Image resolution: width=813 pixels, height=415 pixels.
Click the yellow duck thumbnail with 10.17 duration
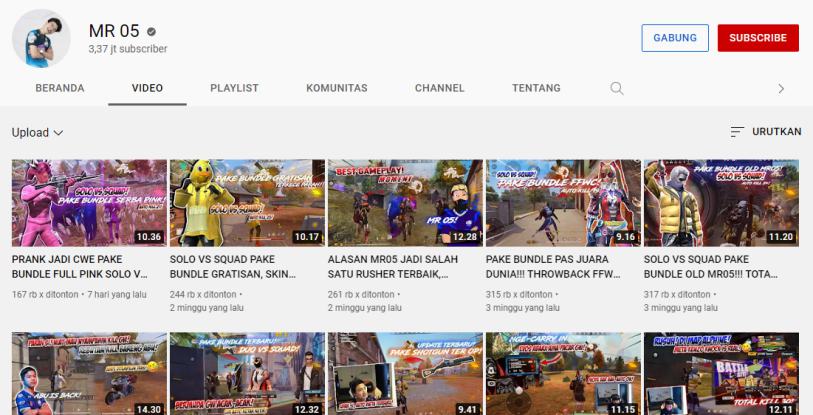coord(247,203)
